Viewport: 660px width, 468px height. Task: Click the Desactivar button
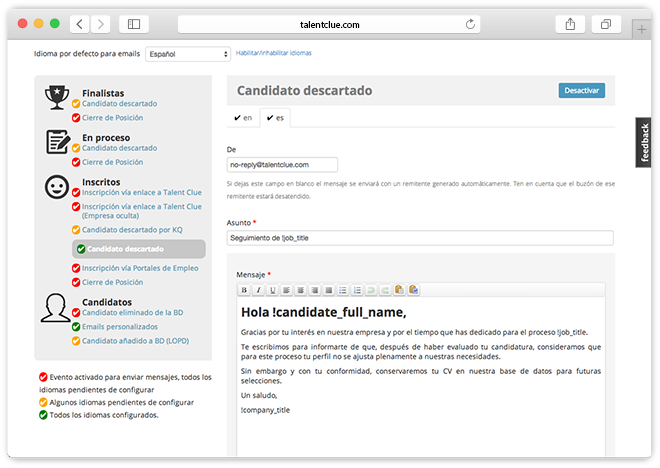pyautogui.click(x=582, y=90)
